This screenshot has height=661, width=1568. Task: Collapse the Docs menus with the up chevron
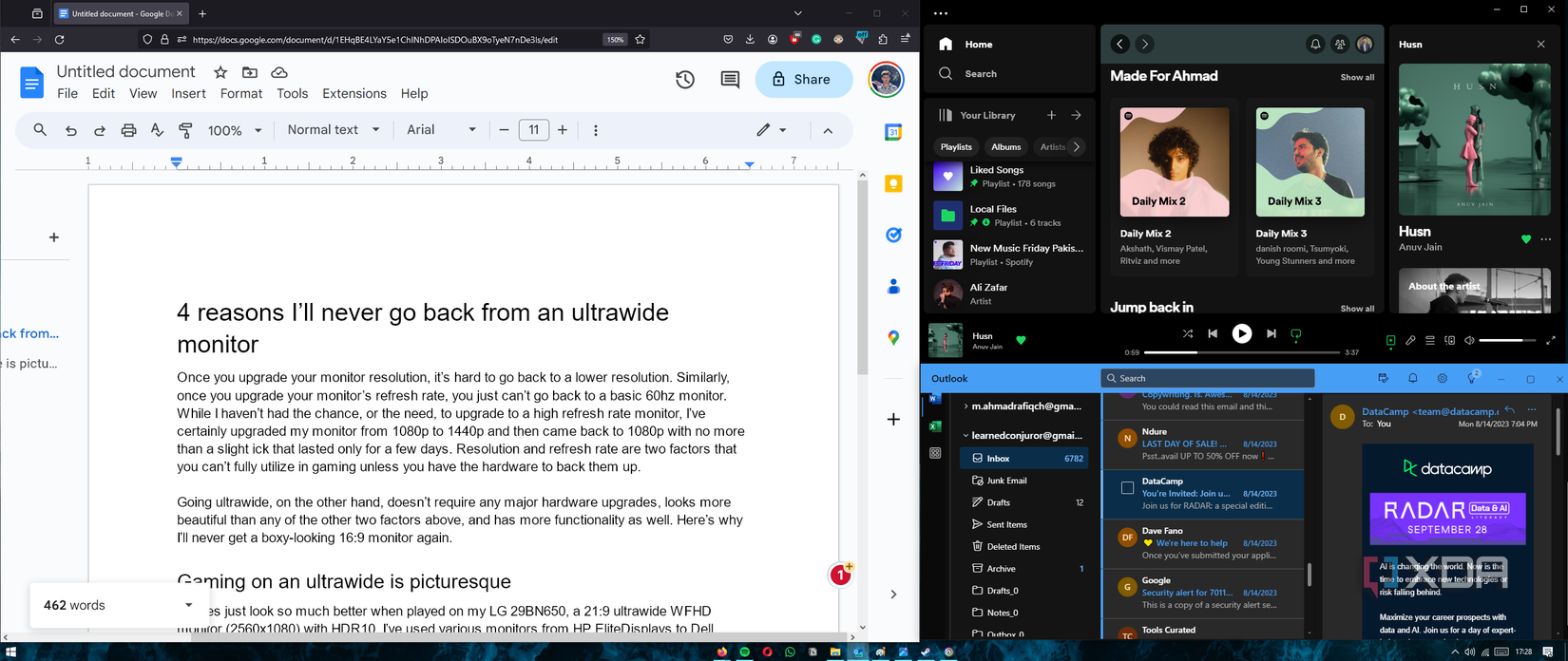828,130
